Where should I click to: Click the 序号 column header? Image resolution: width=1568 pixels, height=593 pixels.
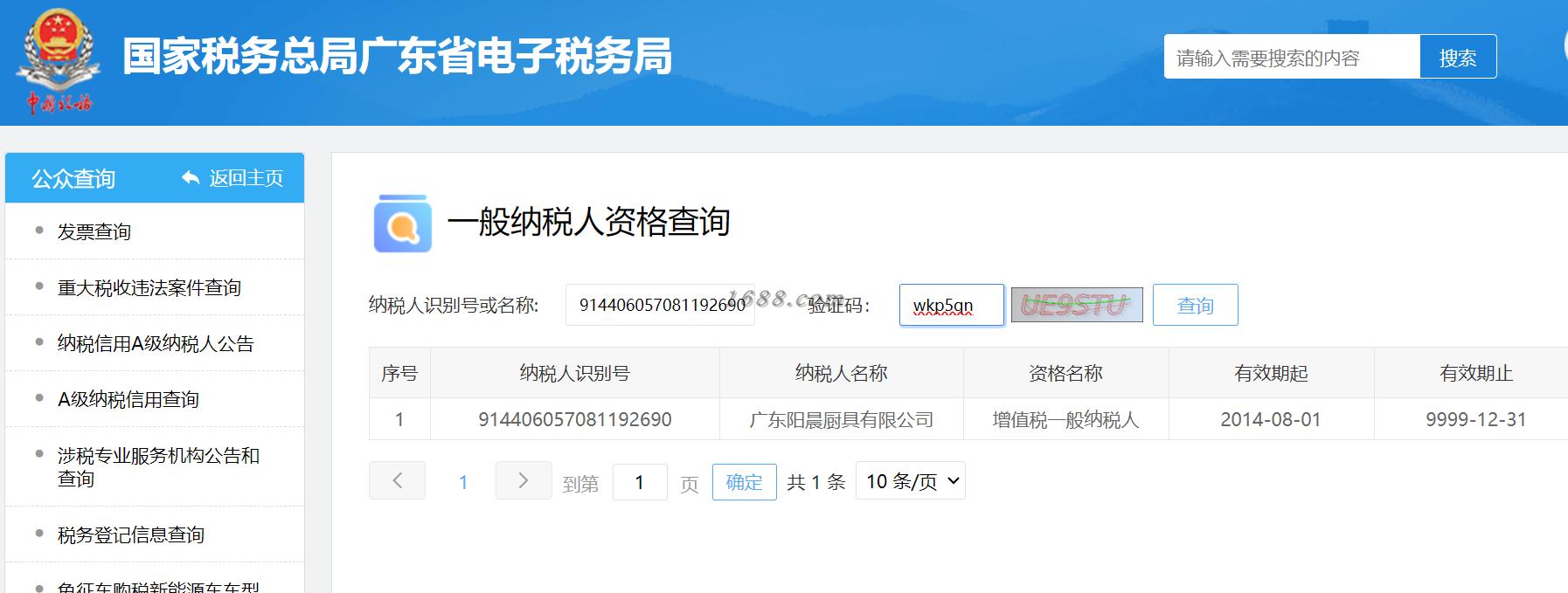(399, 373)
